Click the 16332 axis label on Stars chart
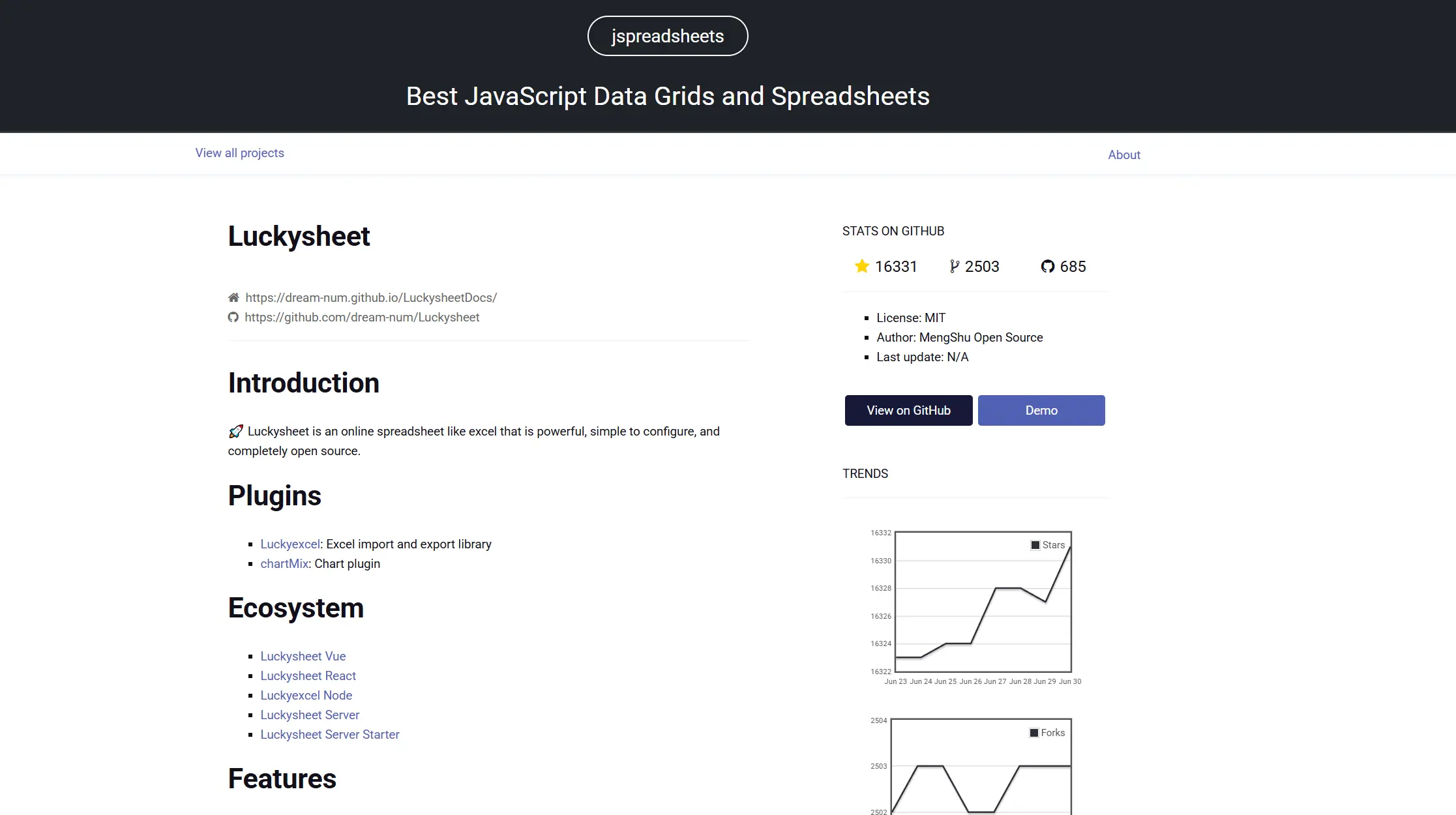This screenshot has width=1456, height=815. [880, 533]
